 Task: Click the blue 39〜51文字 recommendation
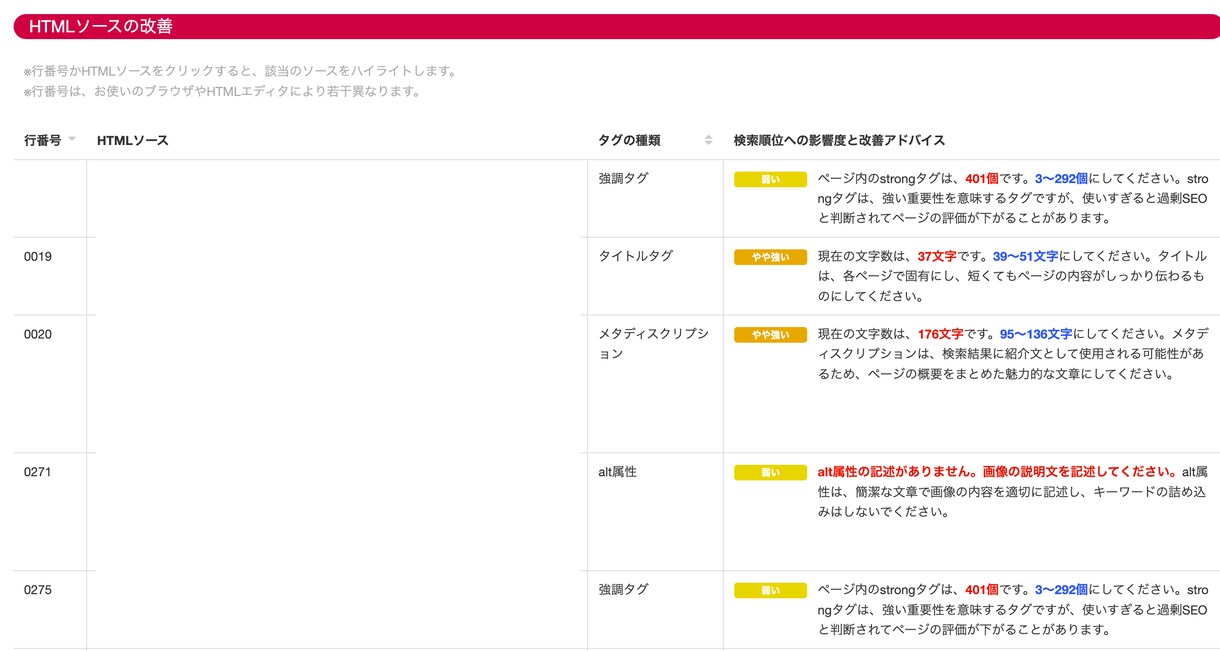point(1025,256)
